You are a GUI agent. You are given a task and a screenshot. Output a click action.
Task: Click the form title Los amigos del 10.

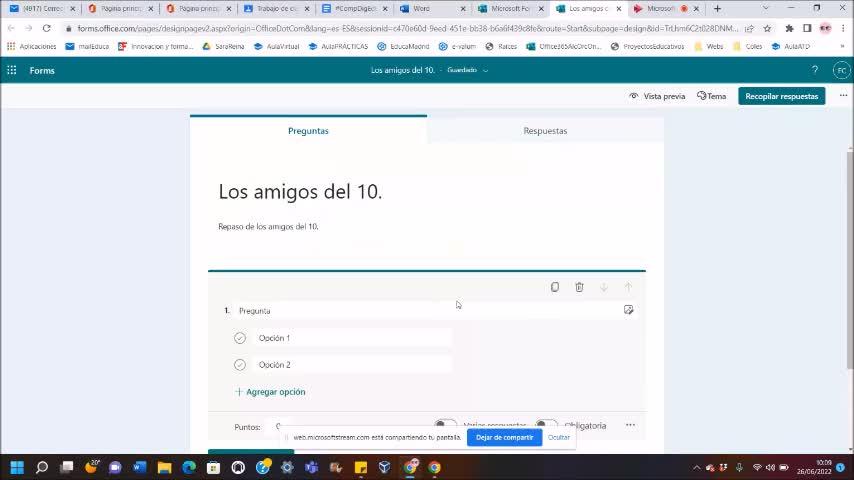tap(300, 192)
